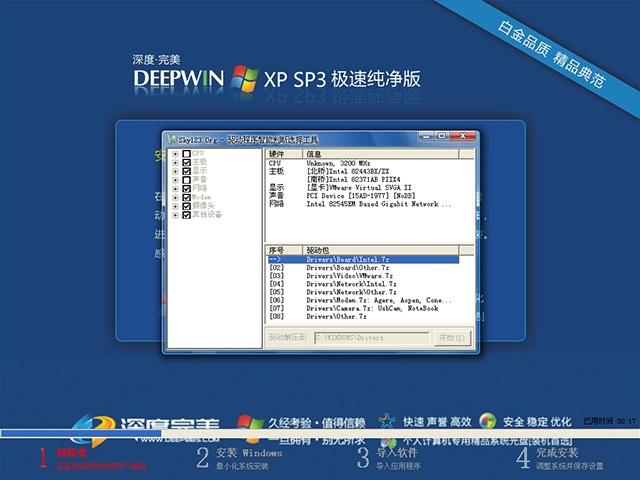The width and height of the screenshot is (640, 480).
Task: Click the step 3 导入软件 label
Action: click(397, 453)
